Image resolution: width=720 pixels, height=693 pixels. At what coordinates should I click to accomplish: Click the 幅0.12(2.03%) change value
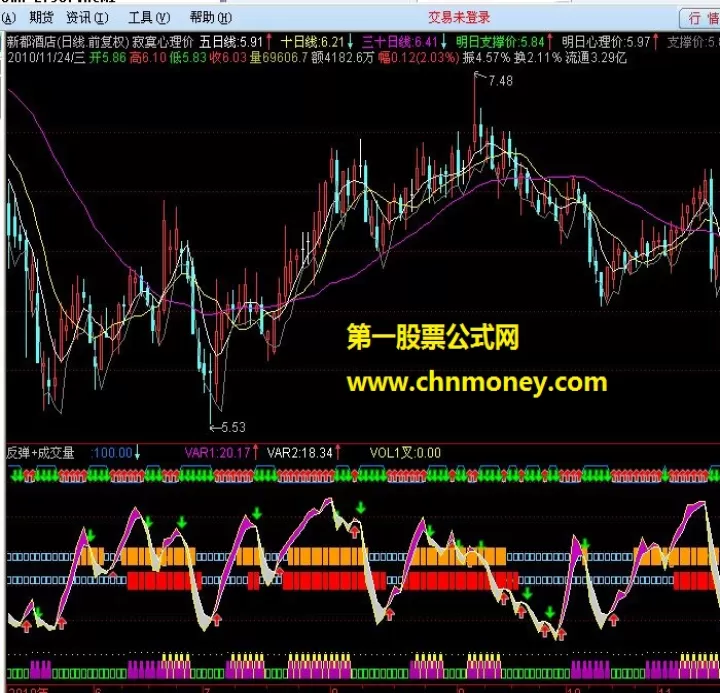418,58
